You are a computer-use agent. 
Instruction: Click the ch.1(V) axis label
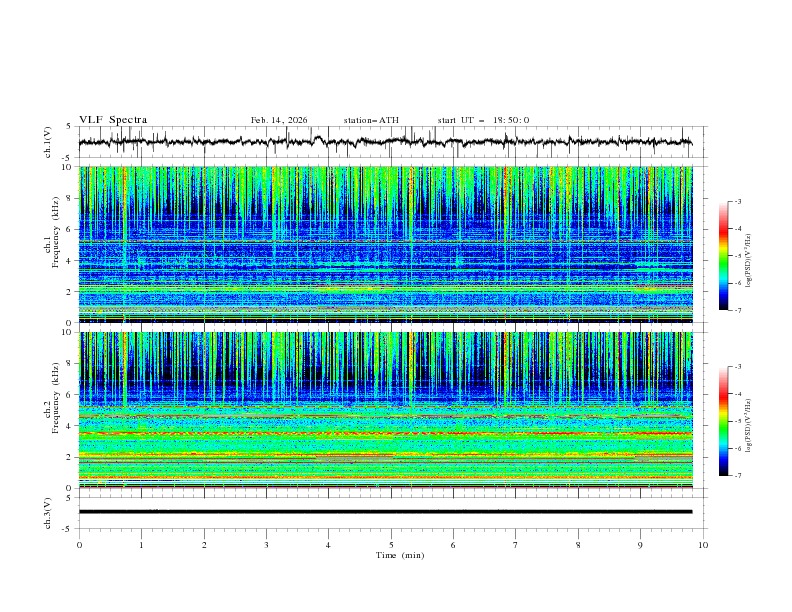pyautogui.click(x=48, y=142)
